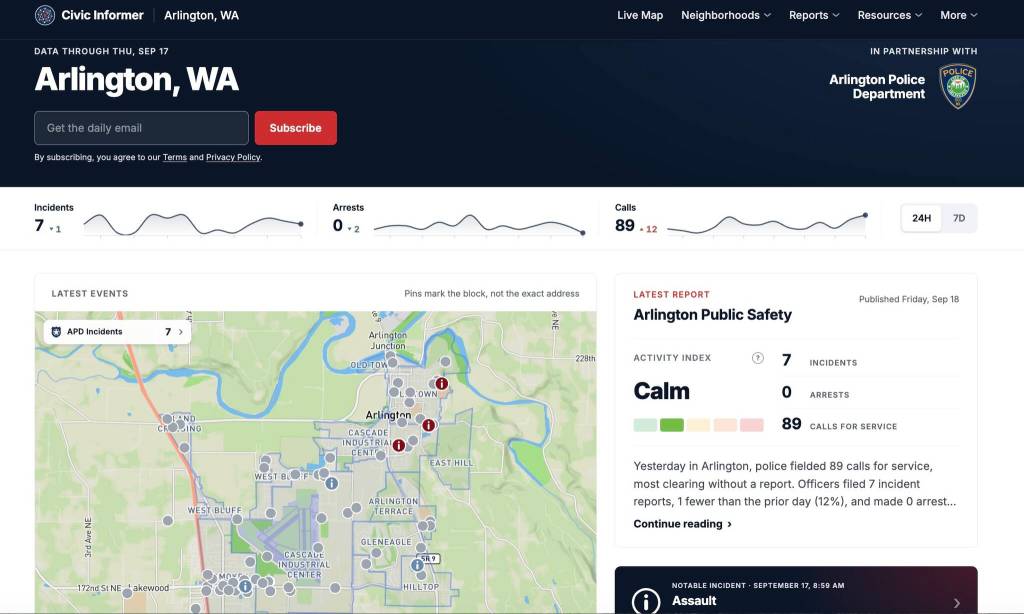Click the Calls sparkline chart
Viewport: 1024px width, 614px height.
point(767,224)
